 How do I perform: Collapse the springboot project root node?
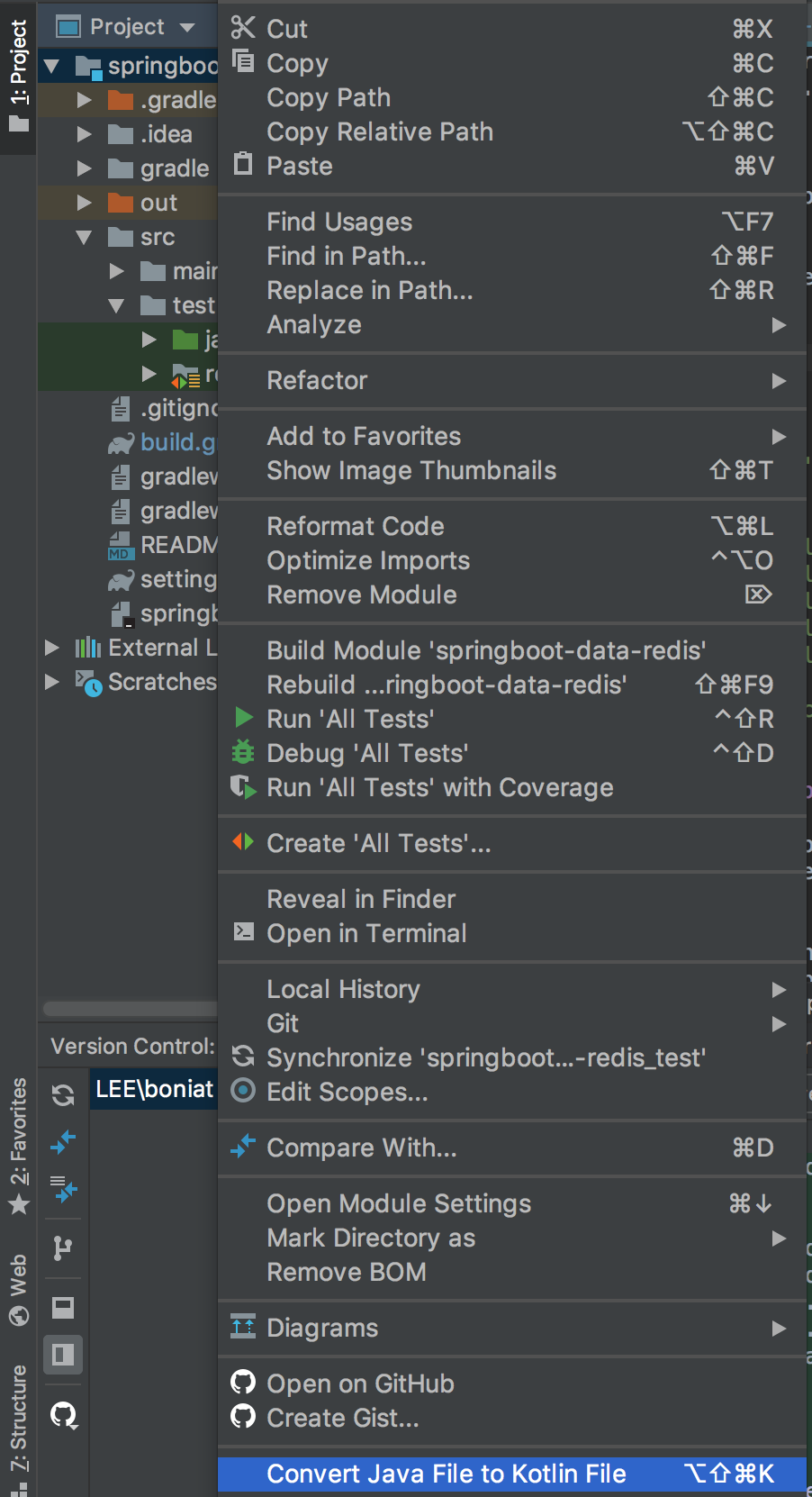(x=52, y=66)
